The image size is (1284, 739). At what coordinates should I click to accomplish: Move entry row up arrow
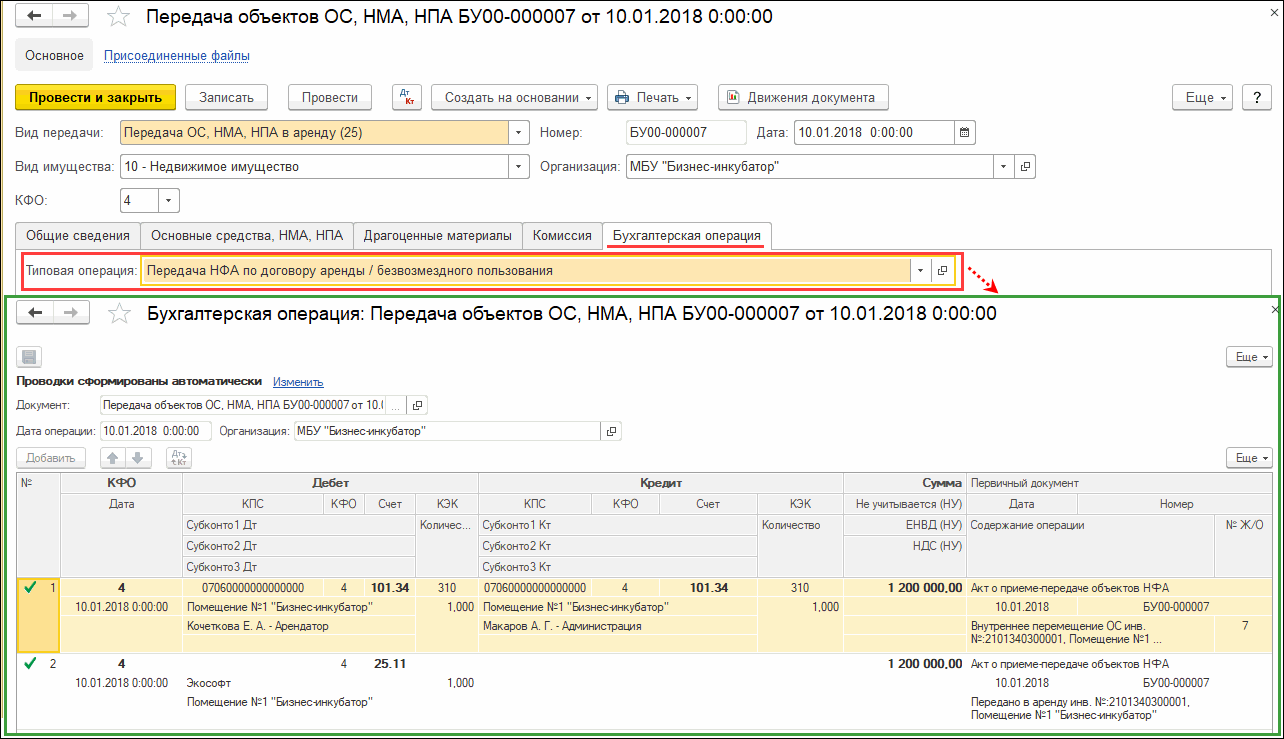112,458
